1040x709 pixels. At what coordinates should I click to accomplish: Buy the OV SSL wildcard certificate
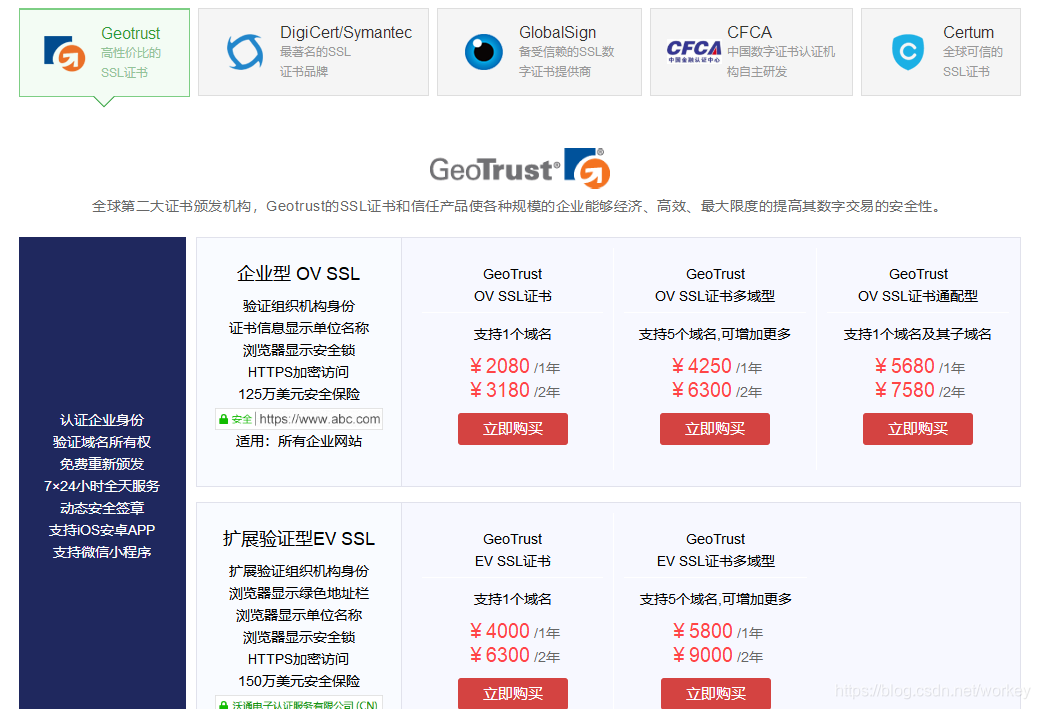pos(918,429)
